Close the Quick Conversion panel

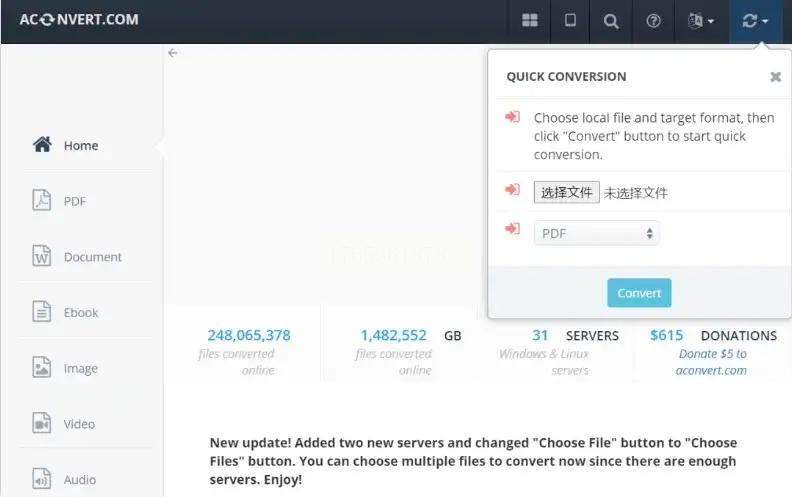click(x=775, y=77)
